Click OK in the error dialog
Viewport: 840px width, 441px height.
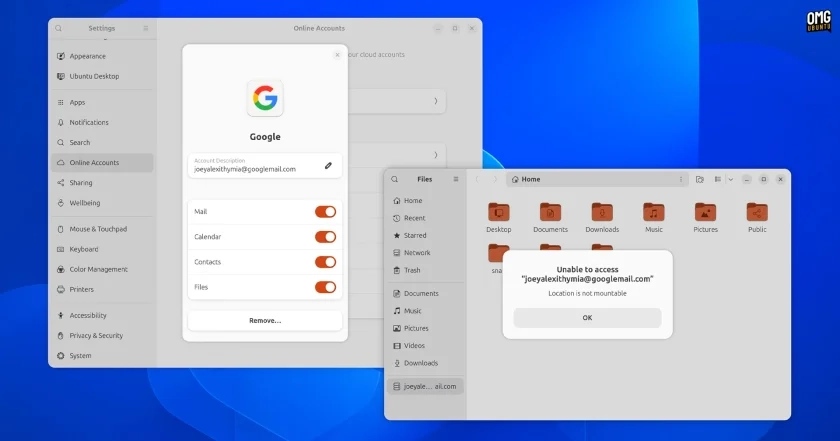click(587, 318)
